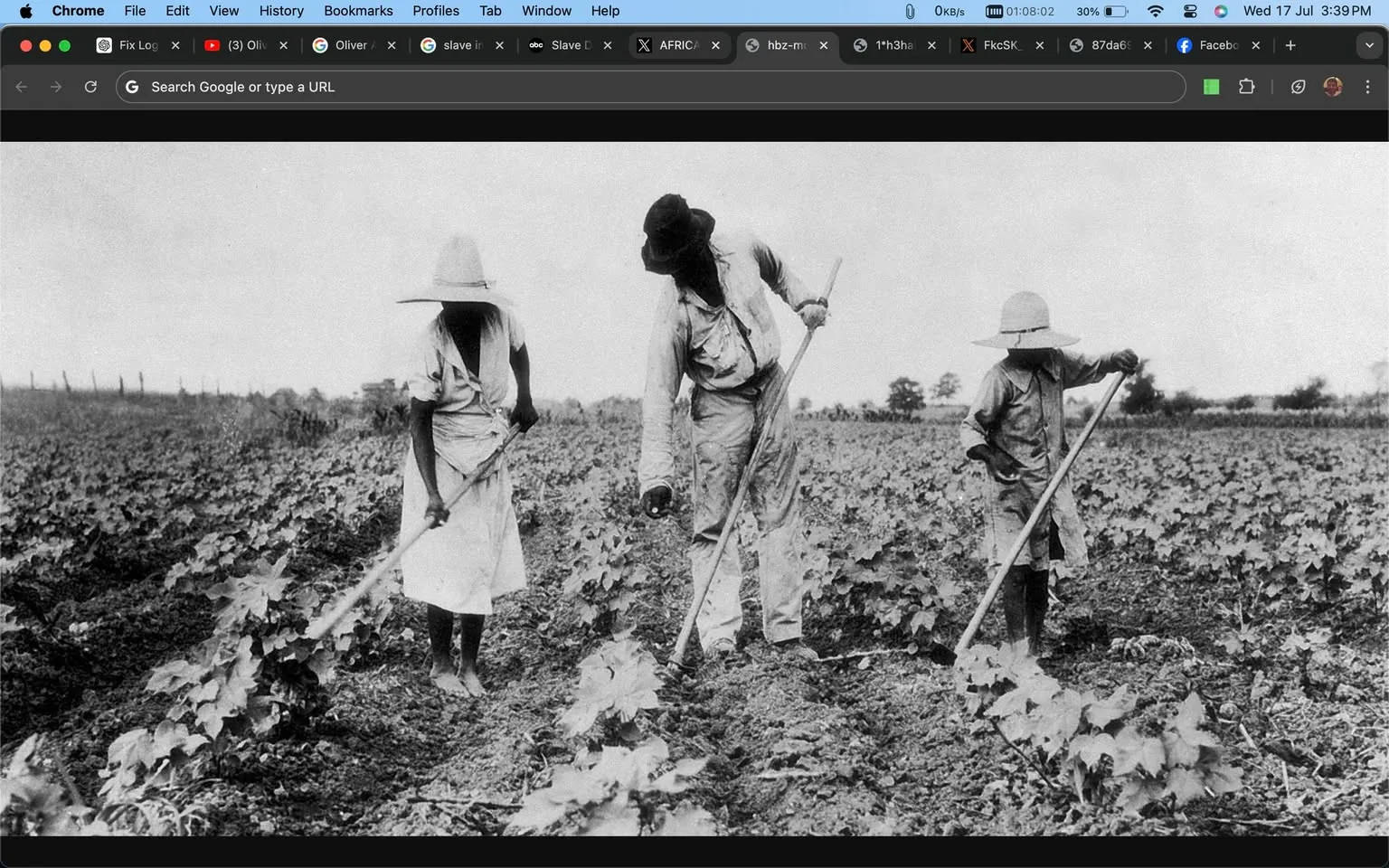
Task: Expand the Bookmarks menu
Action: click(x=358, y=11)
